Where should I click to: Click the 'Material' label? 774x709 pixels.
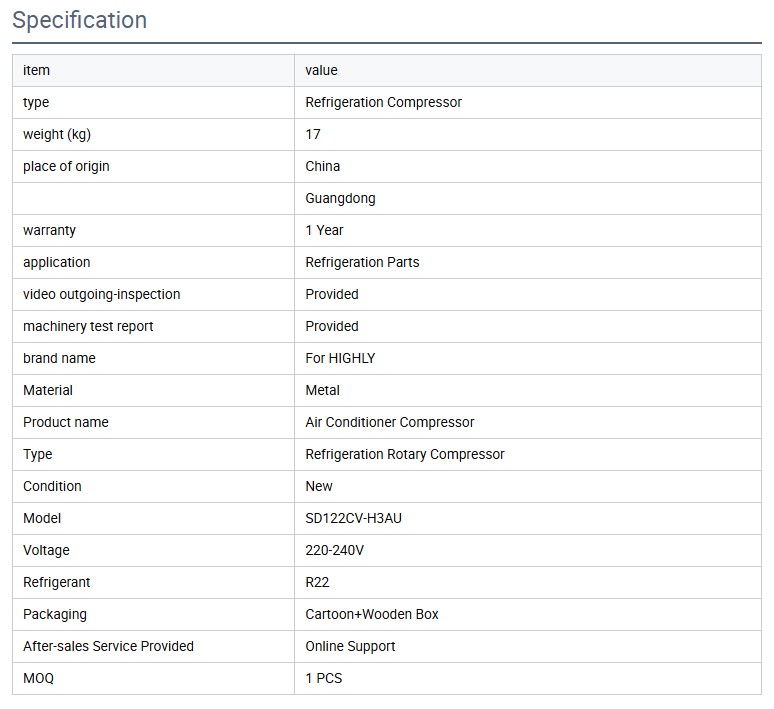point(48,390)
